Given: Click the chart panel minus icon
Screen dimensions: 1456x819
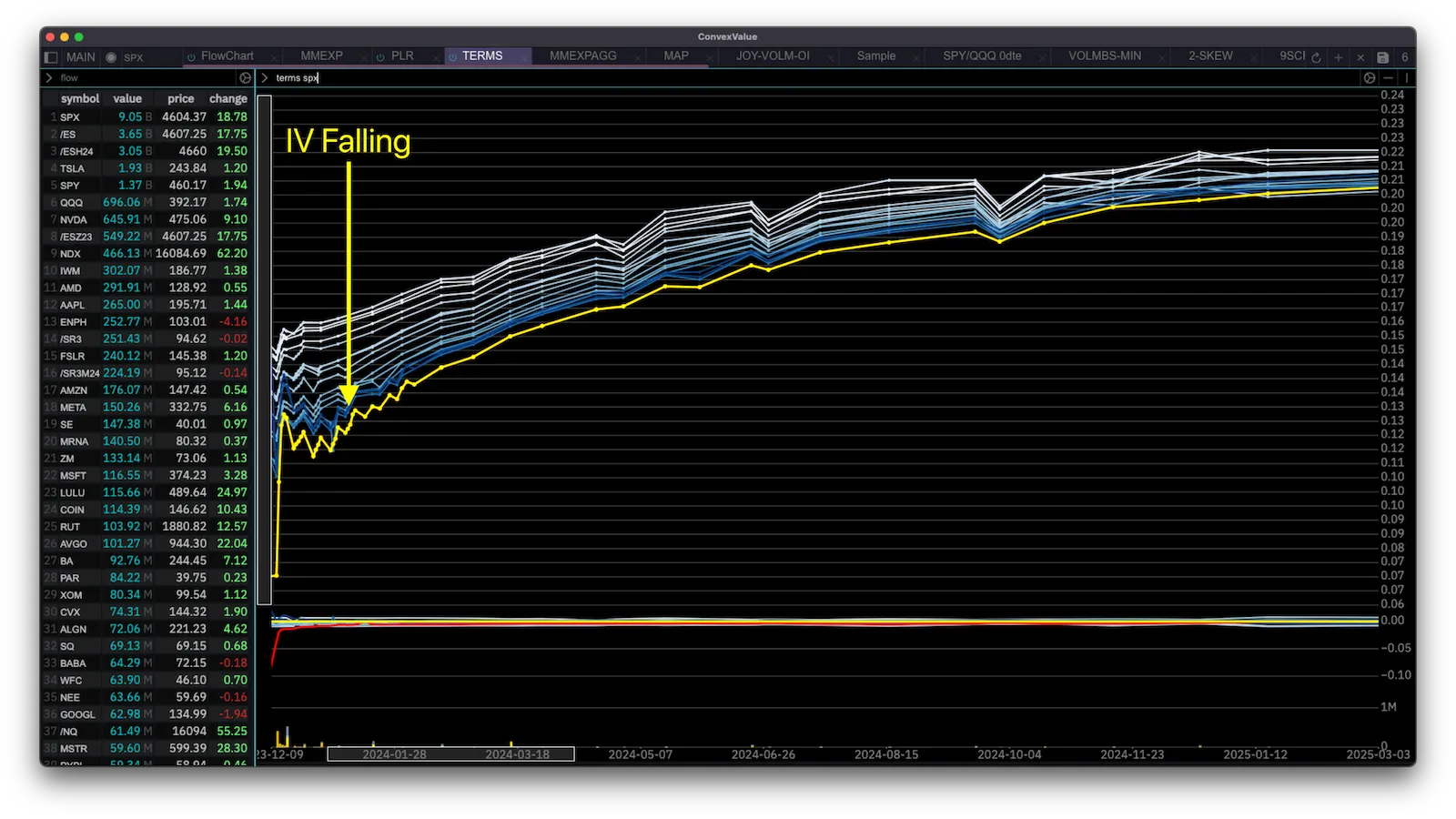Looking at the screenshot, I should [1389, 78].
